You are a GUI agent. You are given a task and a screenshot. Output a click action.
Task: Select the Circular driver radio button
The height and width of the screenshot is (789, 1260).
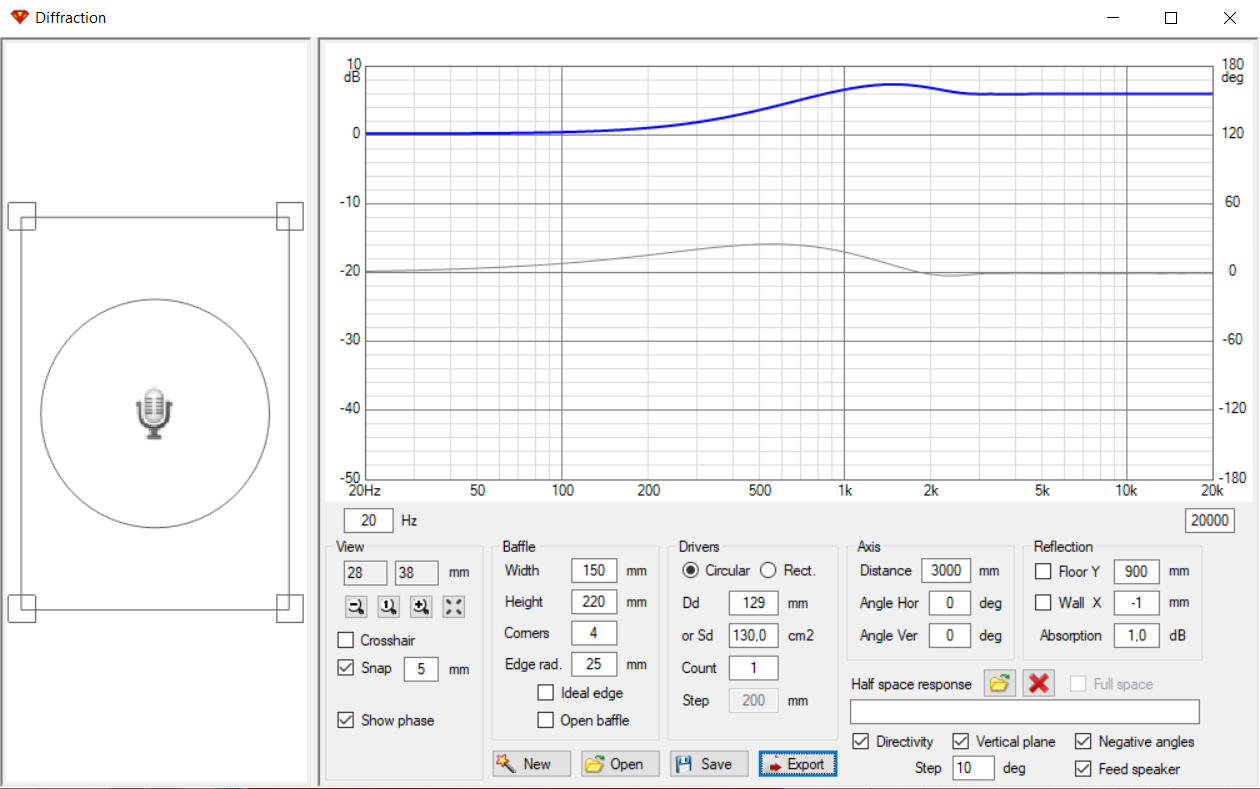click(x=690, y=570)
